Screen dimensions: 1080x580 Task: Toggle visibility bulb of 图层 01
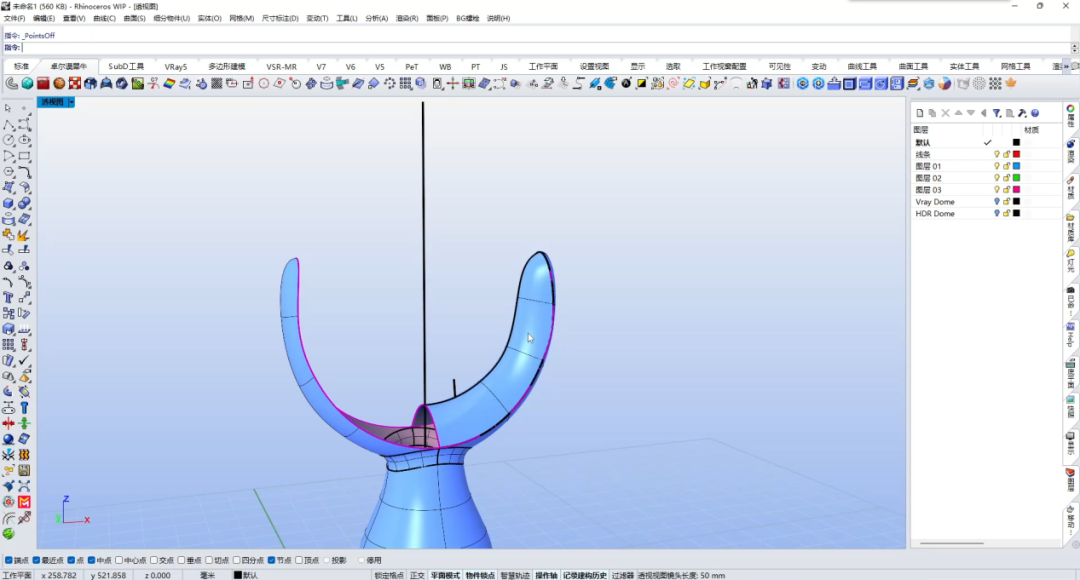(997, 166)
